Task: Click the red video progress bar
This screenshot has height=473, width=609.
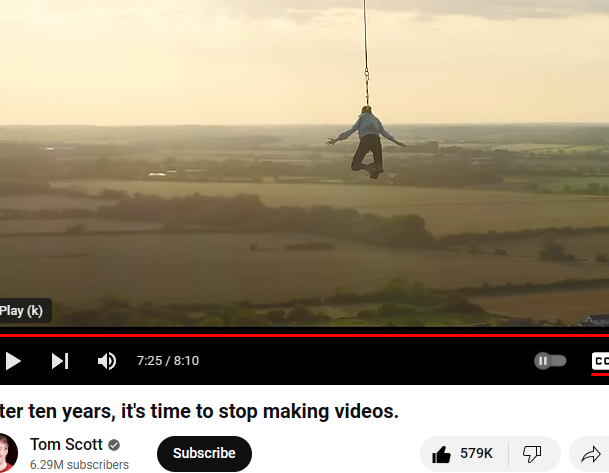Action: point(304,335)
